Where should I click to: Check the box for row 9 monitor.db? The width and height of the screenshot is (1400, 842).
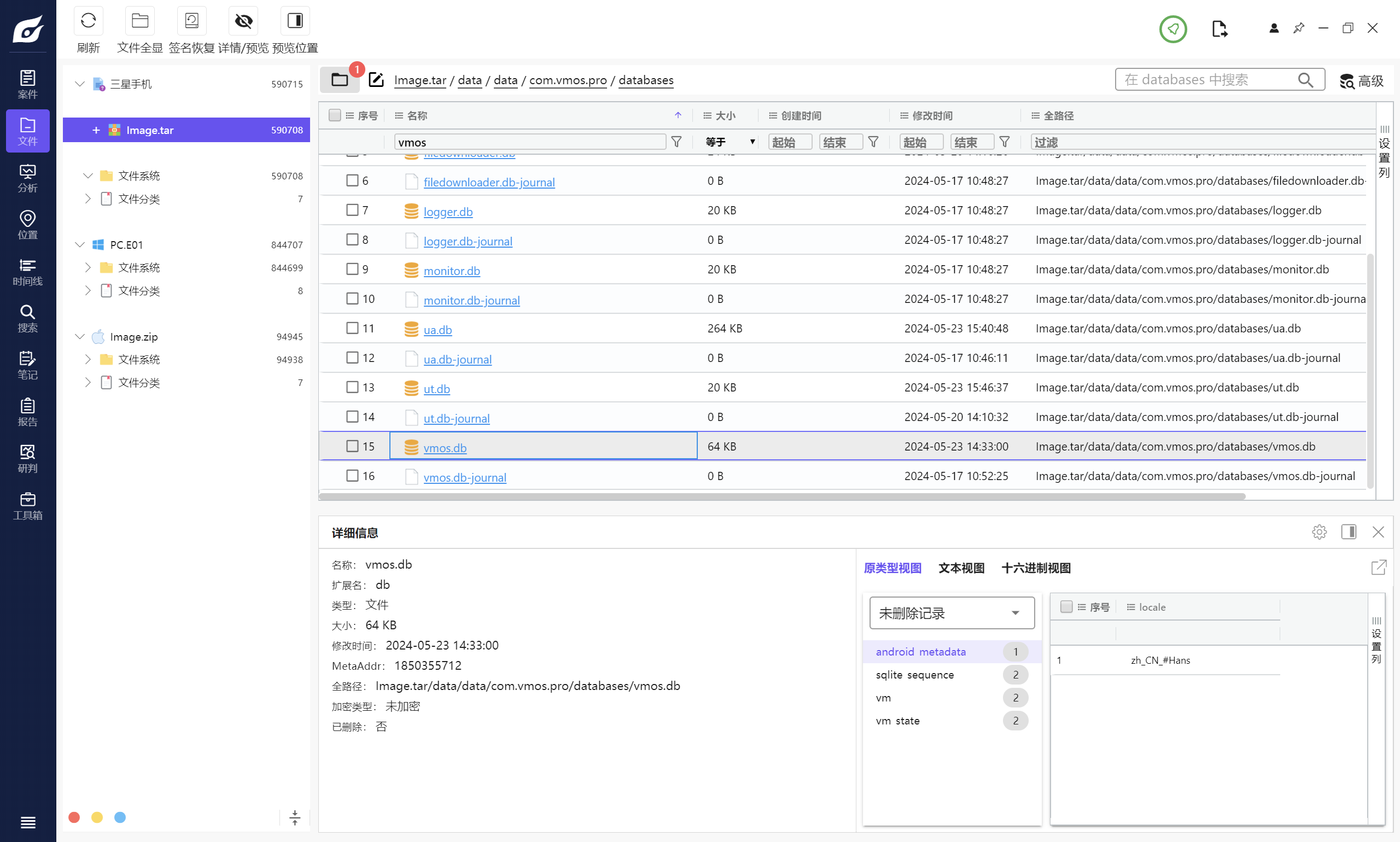[352, 269]
